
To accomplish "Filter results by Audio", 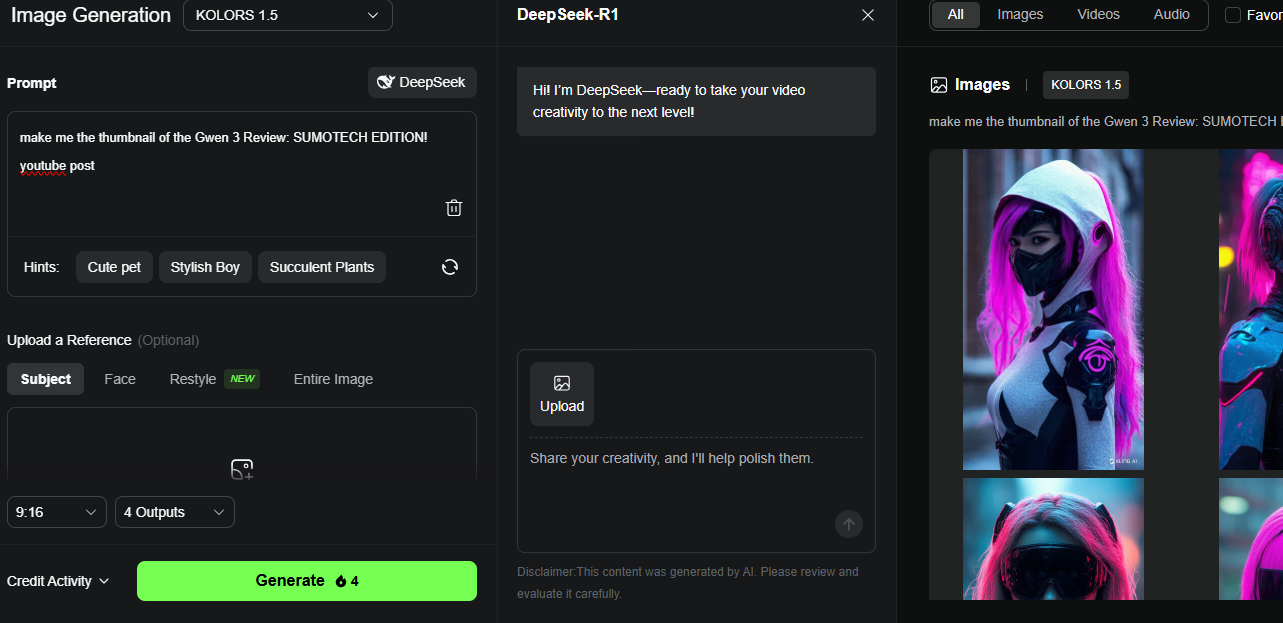I will pos(1171,15).
